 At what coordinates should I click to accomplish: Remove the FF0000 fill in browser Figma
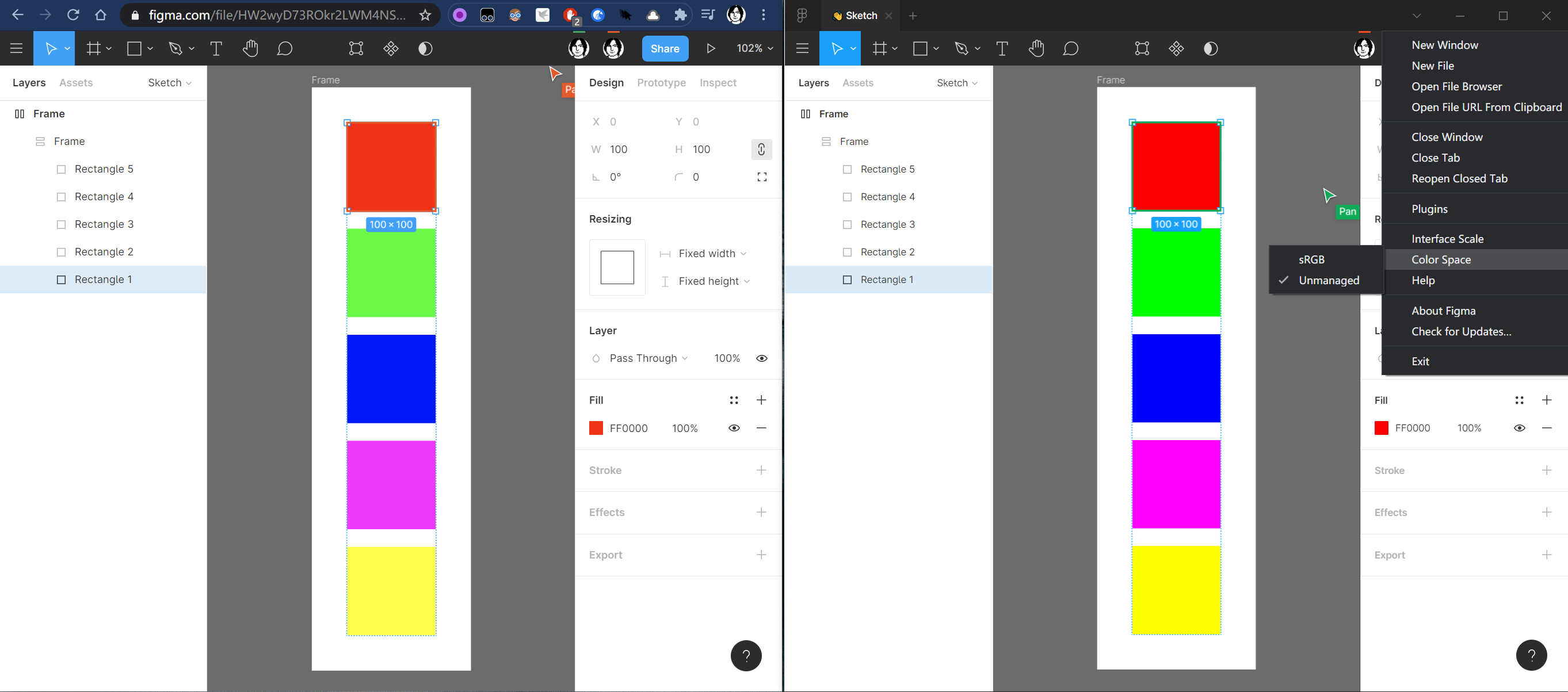point(761,428)
